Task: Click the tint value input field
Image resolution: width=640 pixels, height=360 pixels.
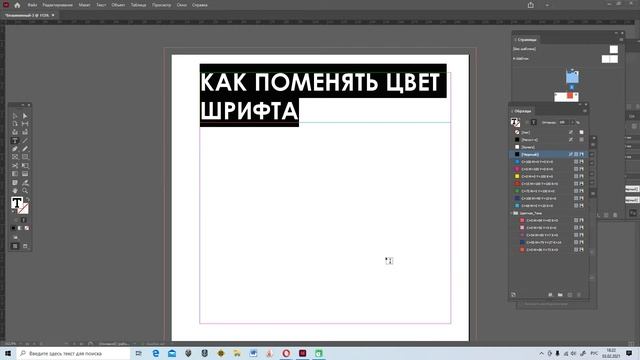Action: coord(564,122)
